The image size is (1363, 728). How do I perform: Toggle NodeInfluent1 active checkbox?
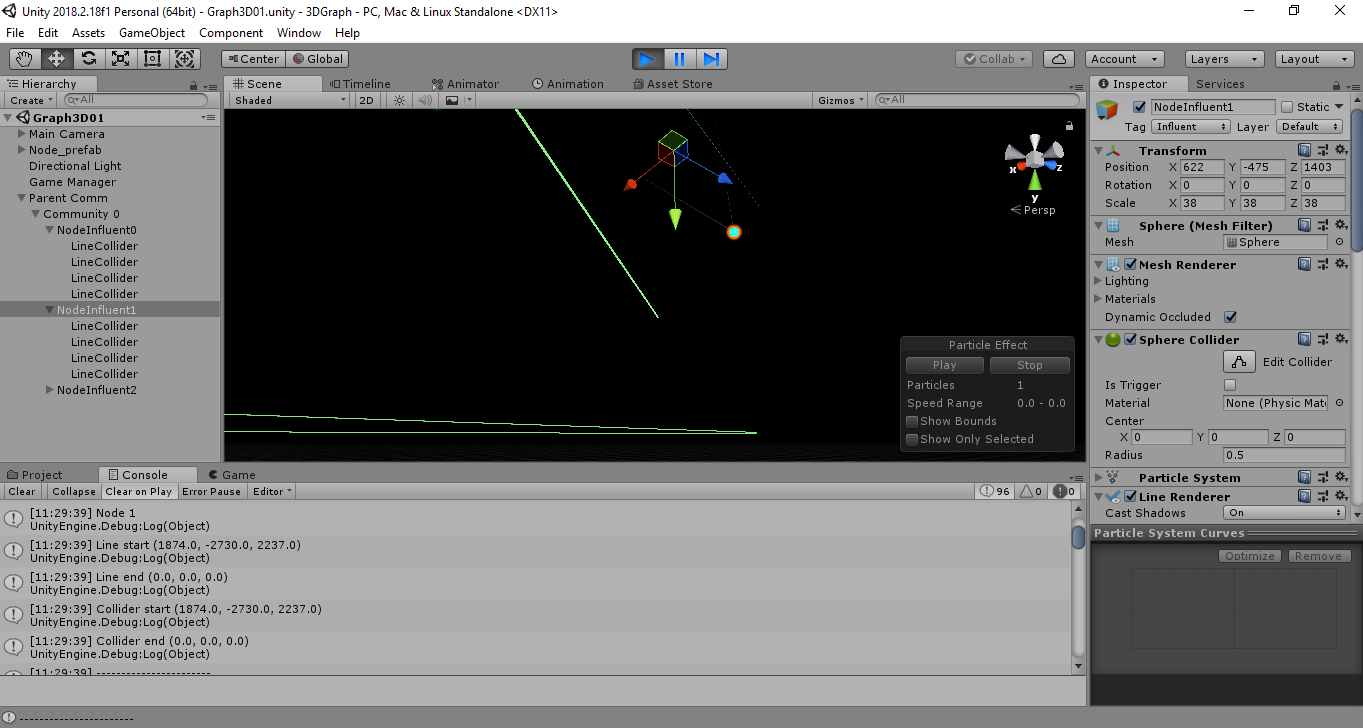[x=1138, y=107]
